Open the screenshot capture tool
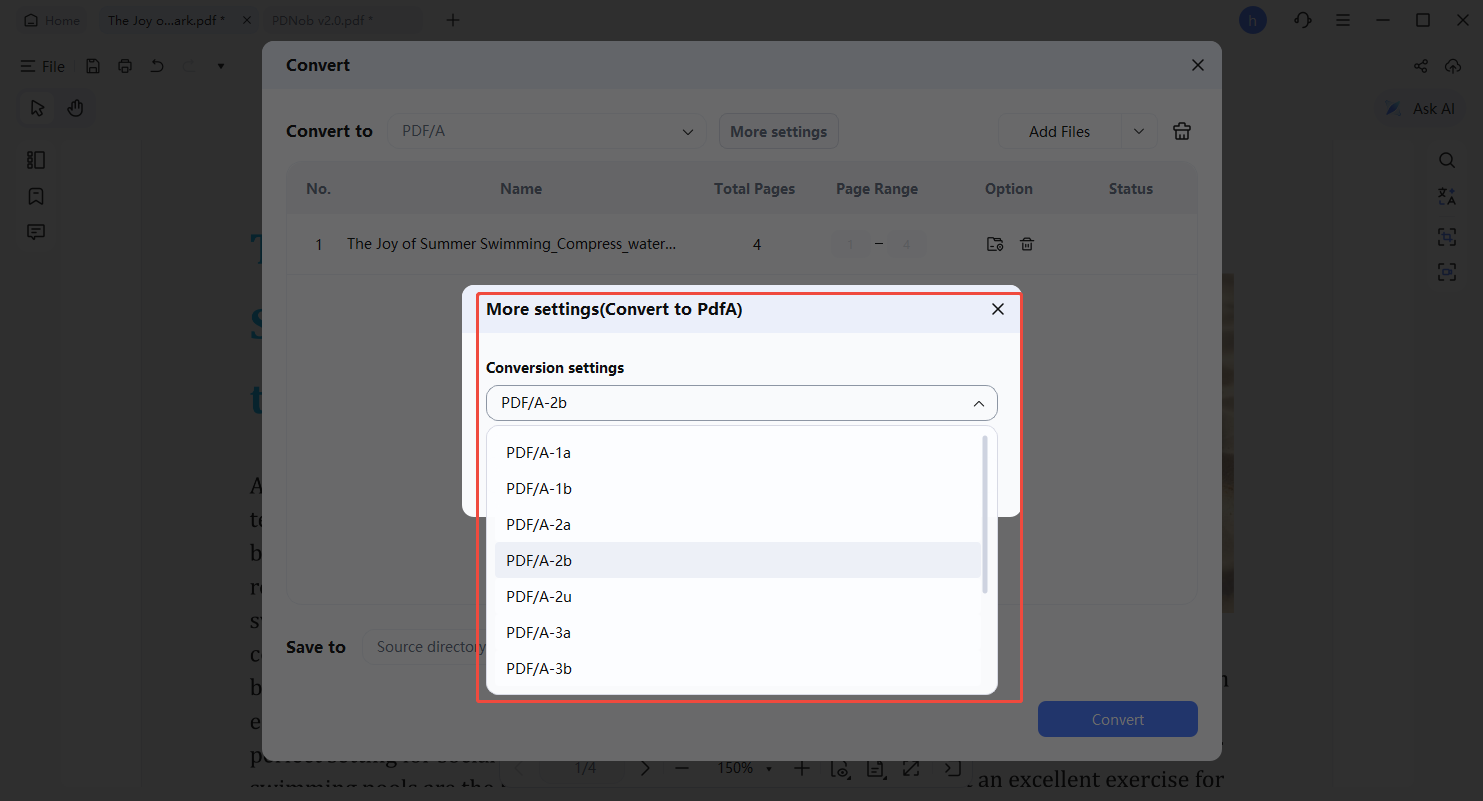 [x=1447, y=237]
